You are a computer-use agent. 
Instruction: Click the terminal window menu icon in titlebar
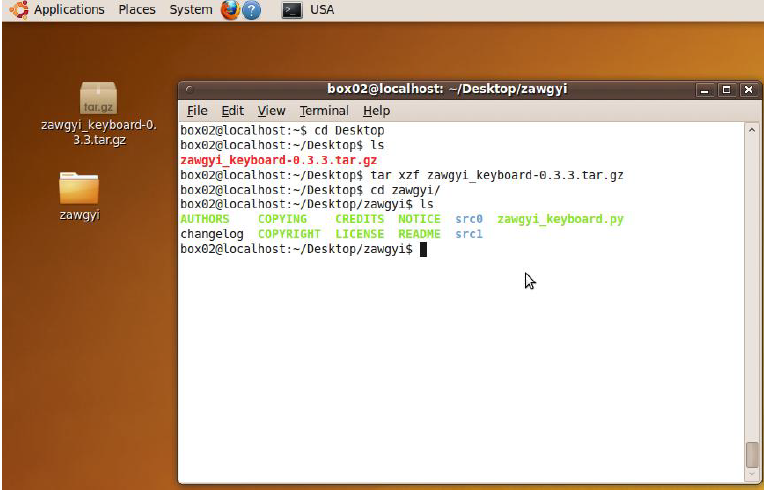coord(190,89)
